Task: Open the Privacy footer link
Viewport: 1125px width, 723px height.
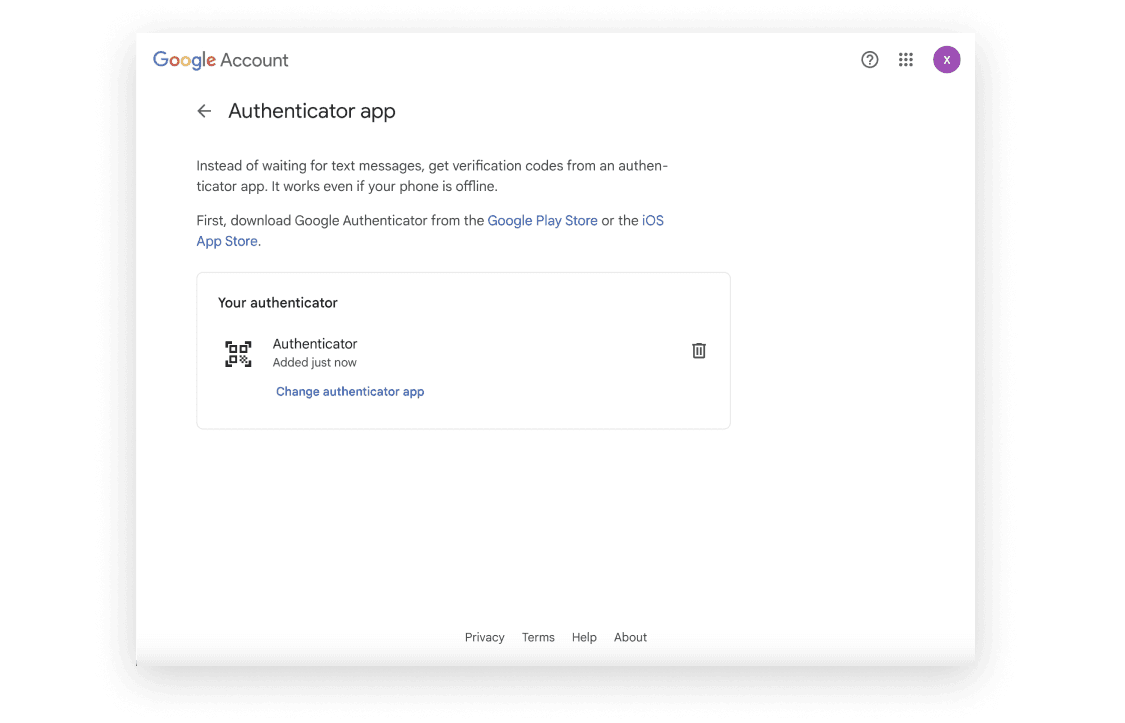Action: point(484,638)
